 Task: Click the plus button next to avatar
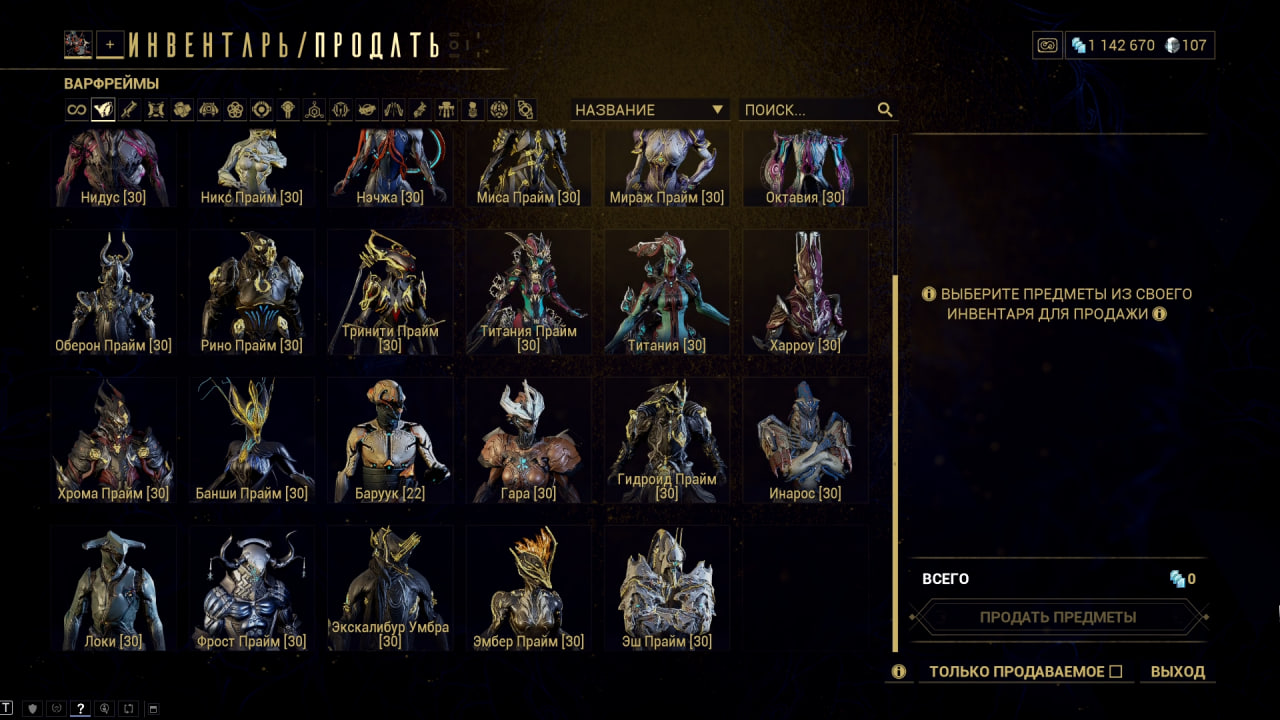pyautogui.click(x=110, y=44)
